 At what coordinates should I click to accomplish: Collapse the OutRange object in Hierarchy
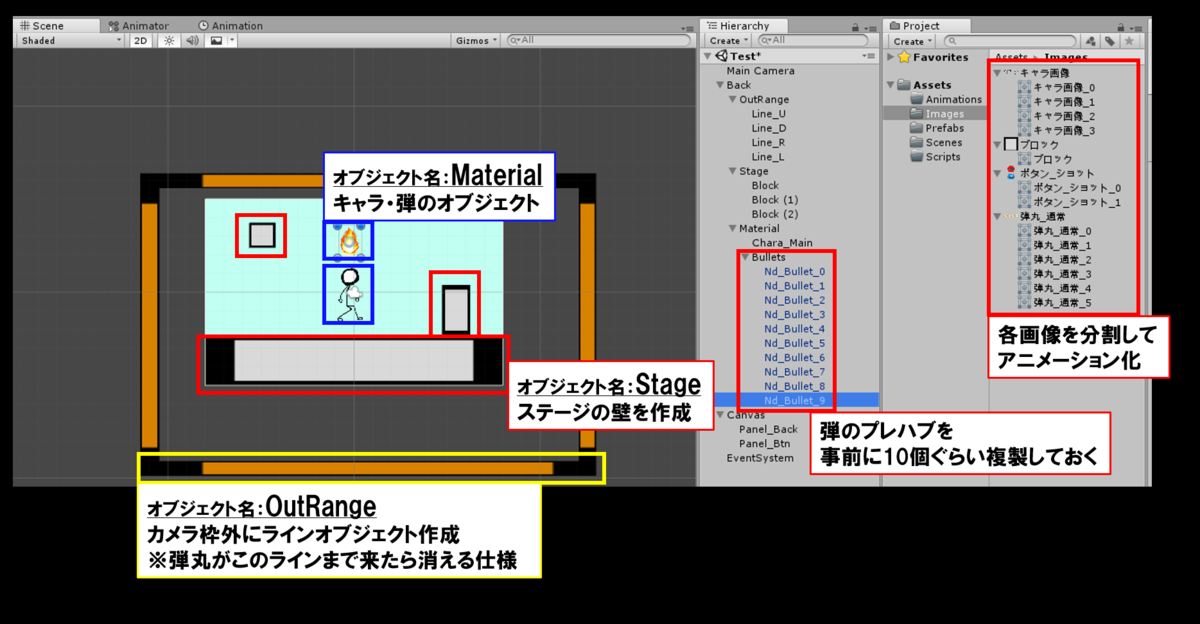pyautogui.click(x=733, y=99)
